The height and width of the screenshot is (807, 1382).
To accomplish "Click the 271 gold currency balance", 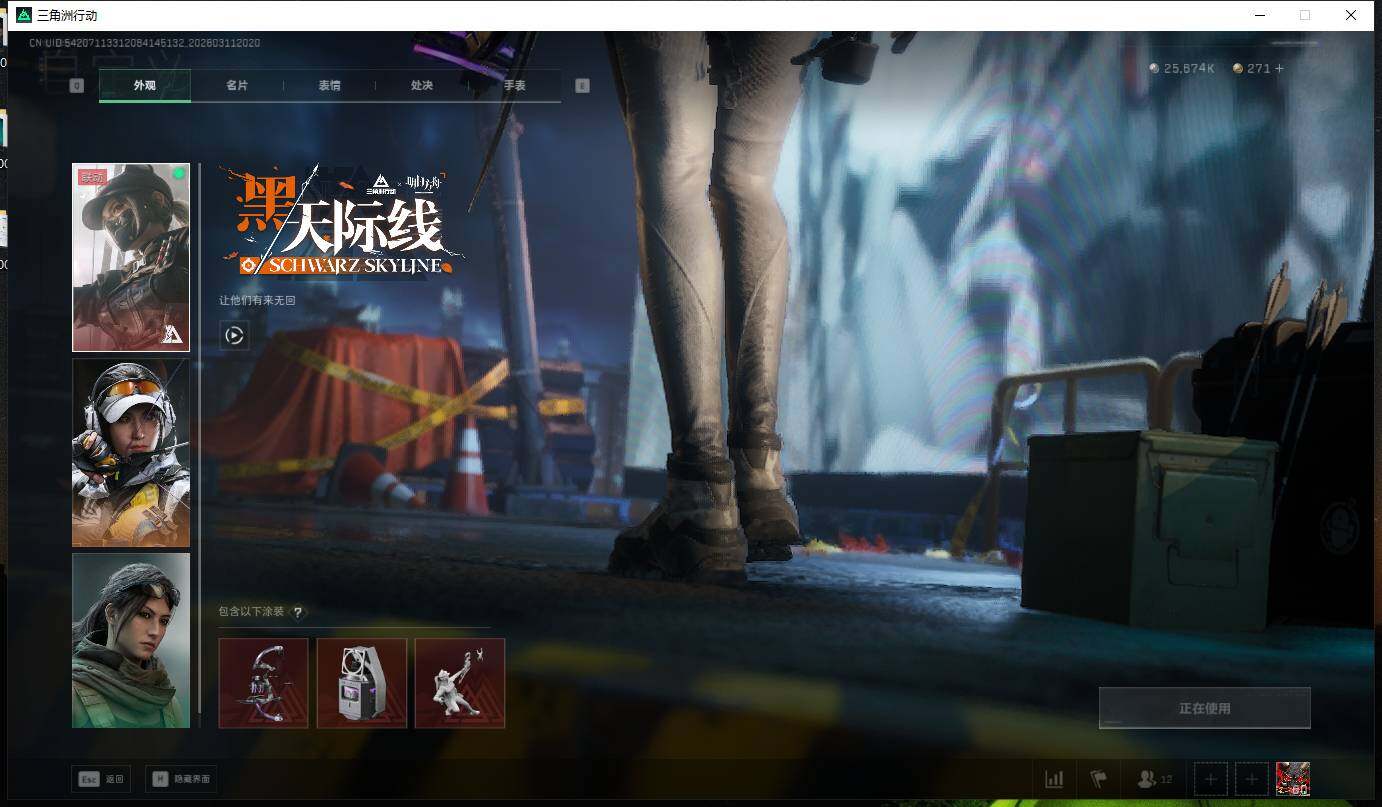I will (1251, 68).
